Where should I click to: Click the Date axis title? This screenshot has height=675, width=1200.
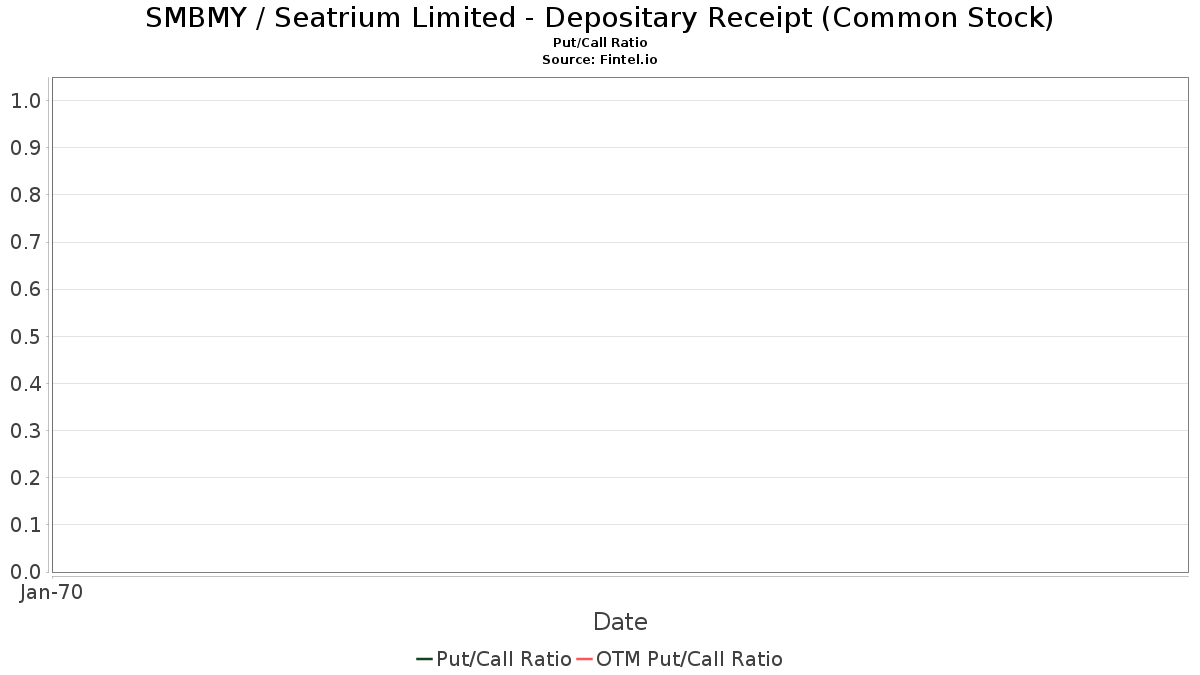coord(620,622)
